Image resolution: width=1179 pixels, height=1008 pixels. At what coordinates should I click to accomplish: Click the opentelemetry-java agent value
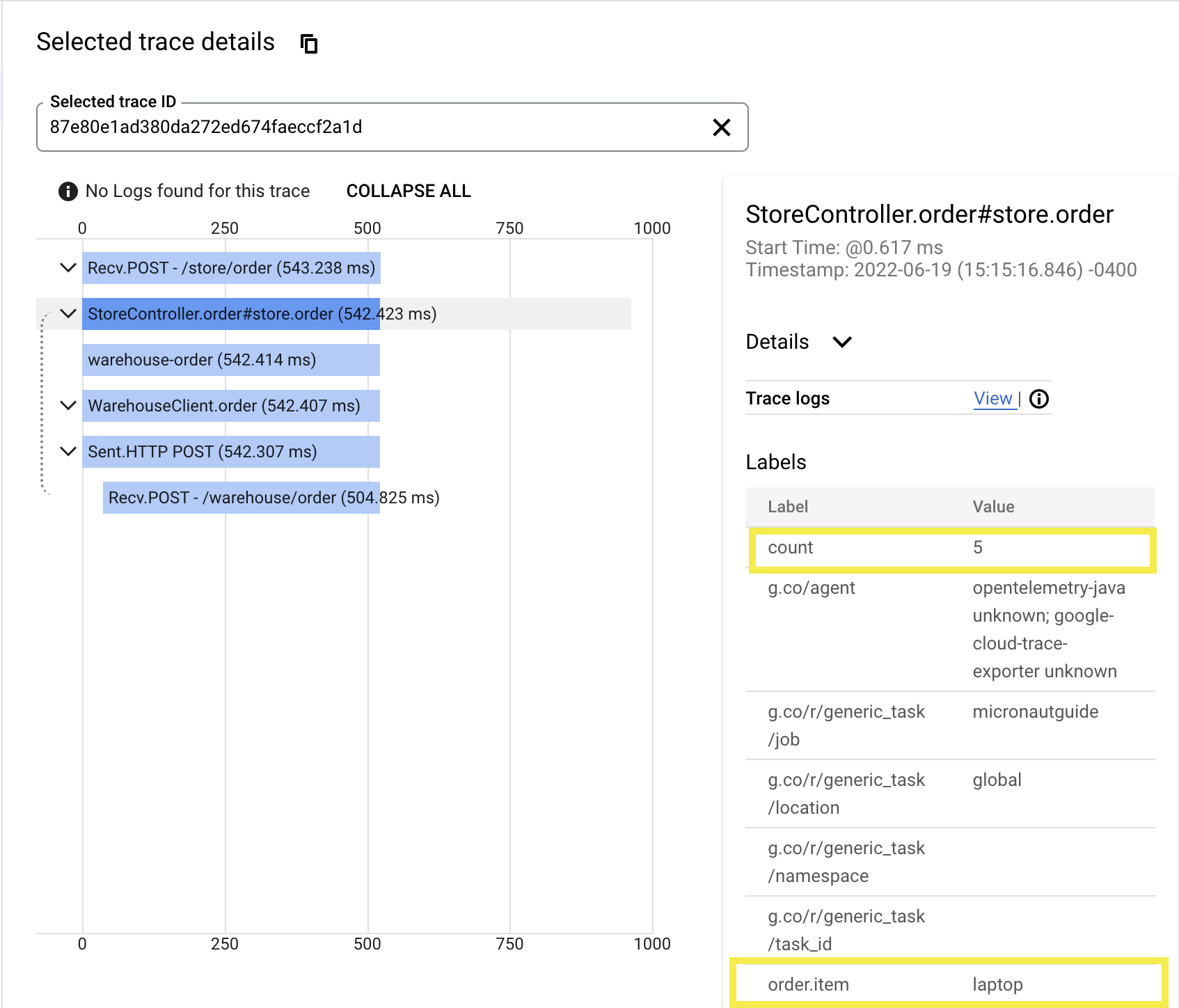tap(1048, 629)
